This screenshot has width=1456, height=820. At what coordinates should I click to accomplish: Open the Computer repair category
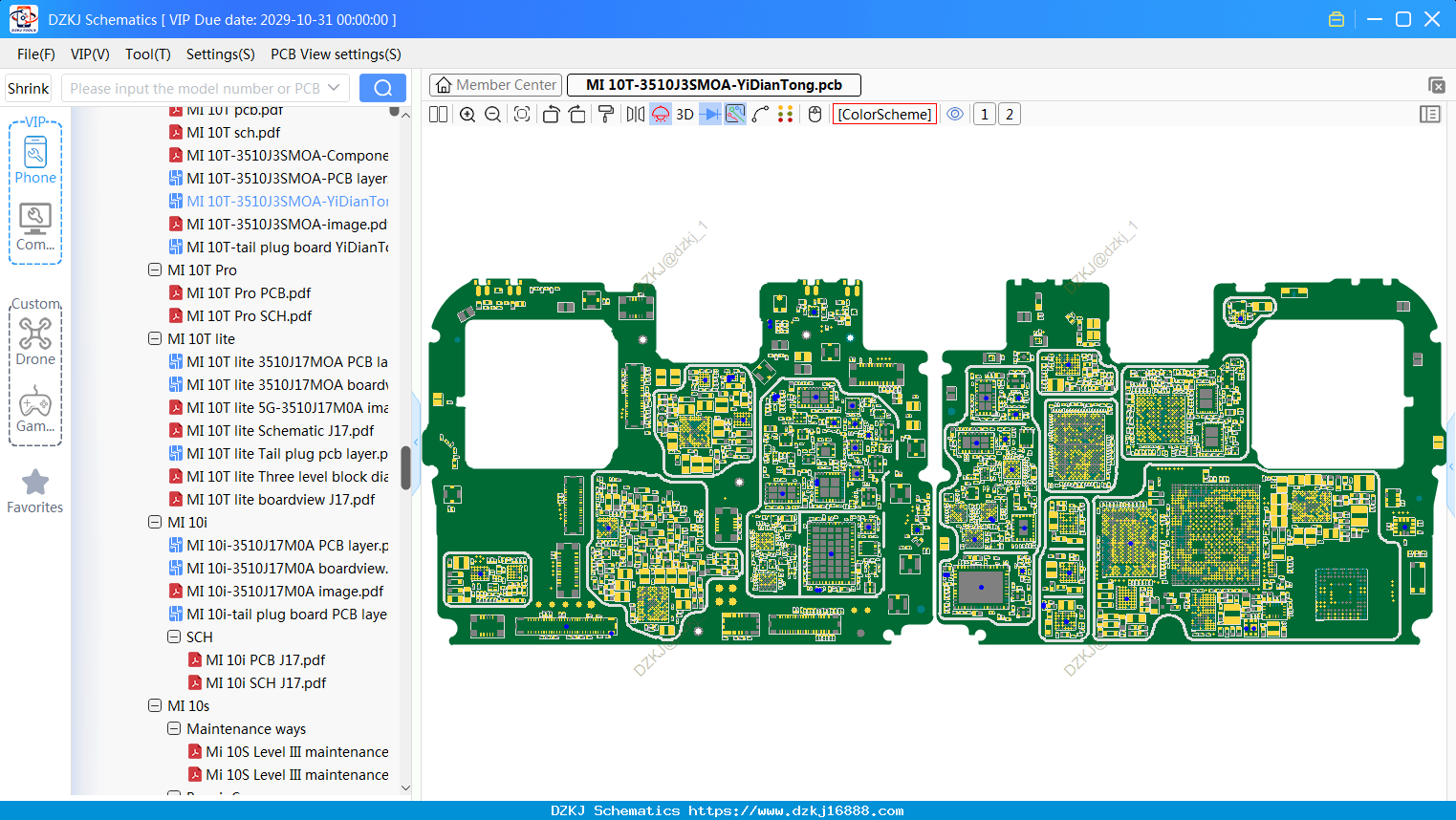point(35,227)
